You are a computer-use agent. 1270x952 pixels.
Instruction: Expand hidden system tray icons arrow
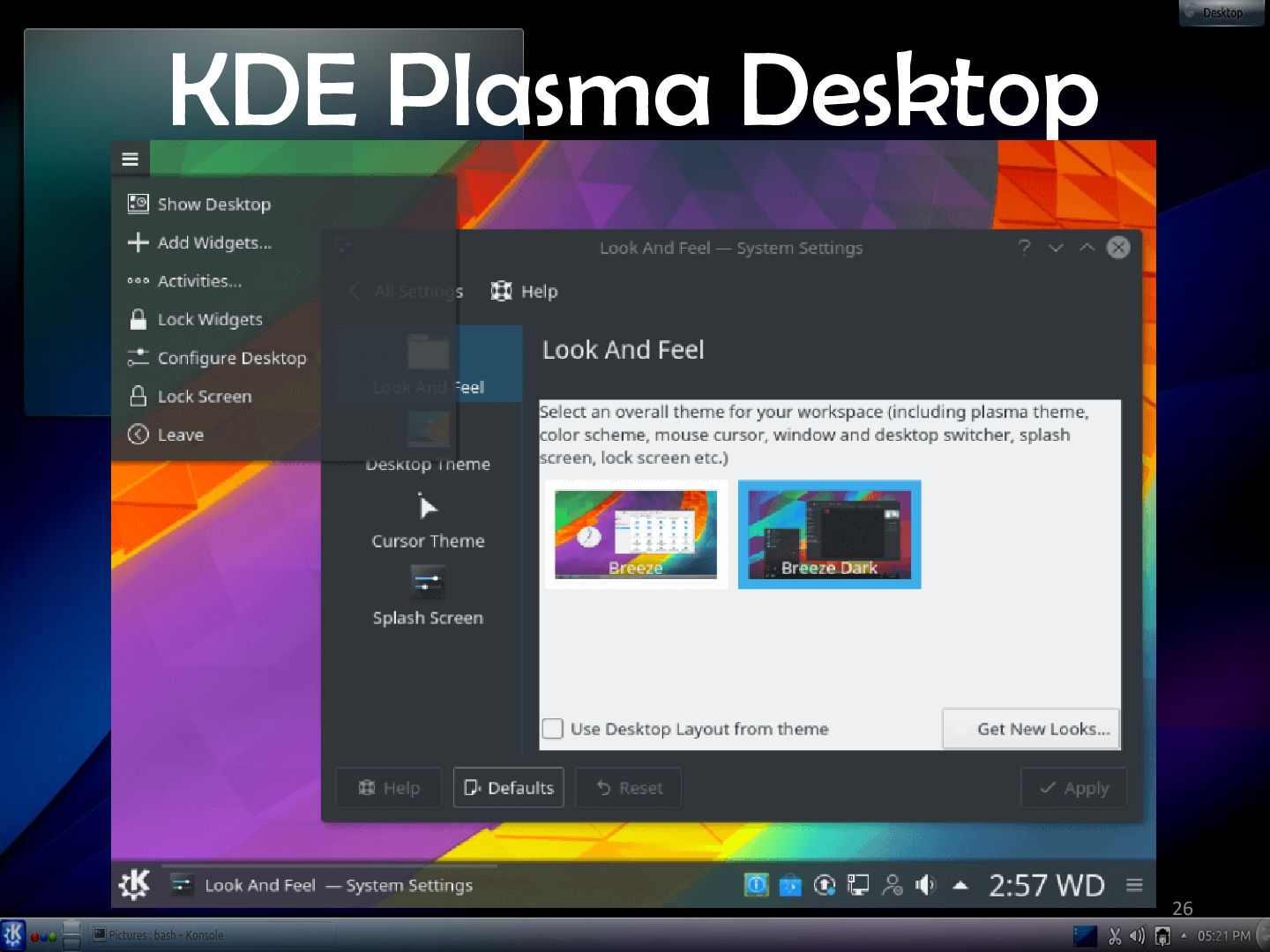tap(960, 885)
